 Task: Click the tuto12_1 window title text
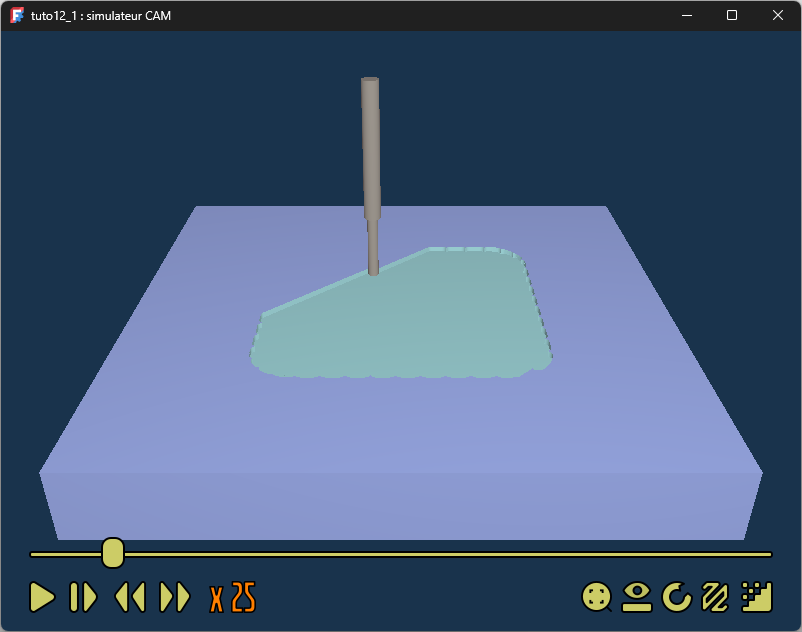click(101, 16)
